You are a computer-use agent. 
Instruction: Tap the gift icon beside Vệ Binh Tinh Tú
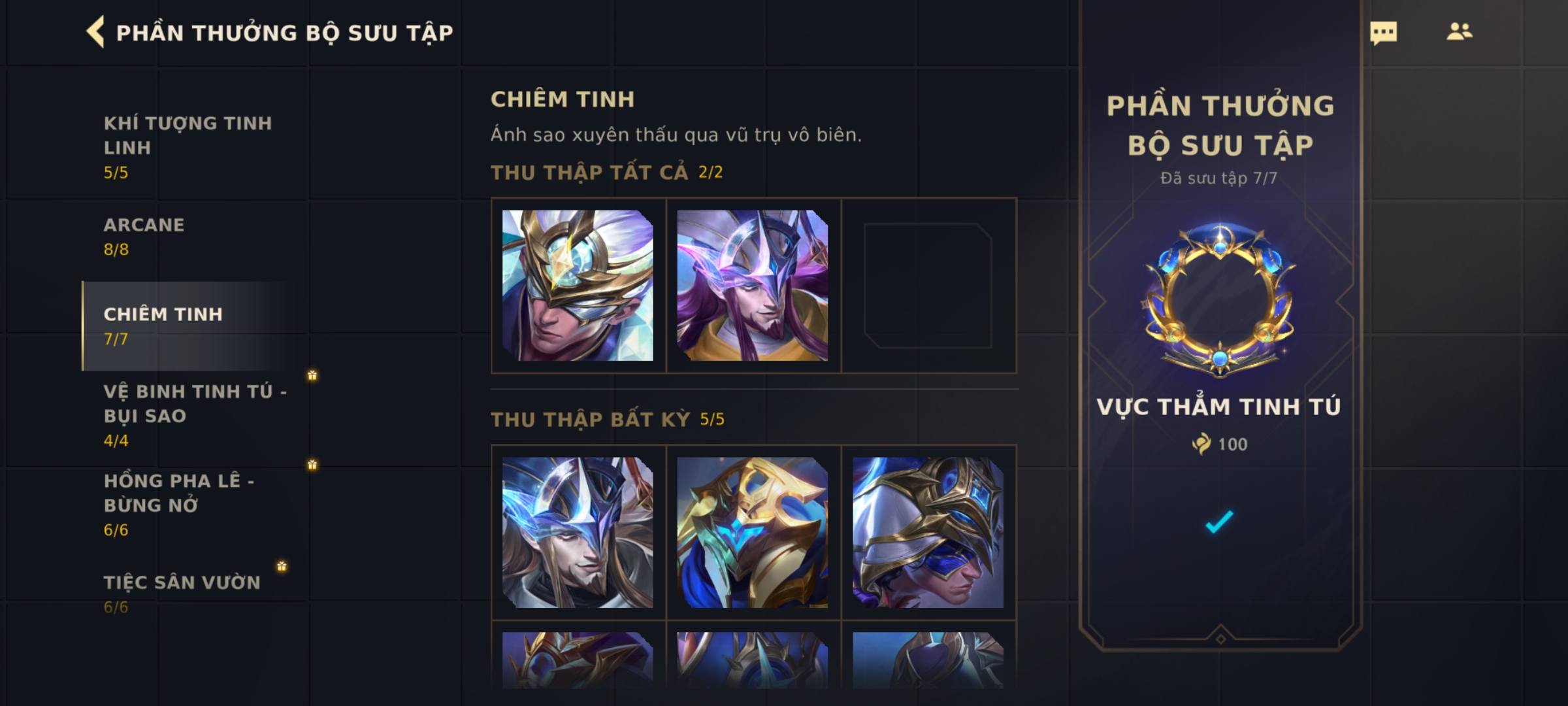pyautogui.click(x=312, y=375)
